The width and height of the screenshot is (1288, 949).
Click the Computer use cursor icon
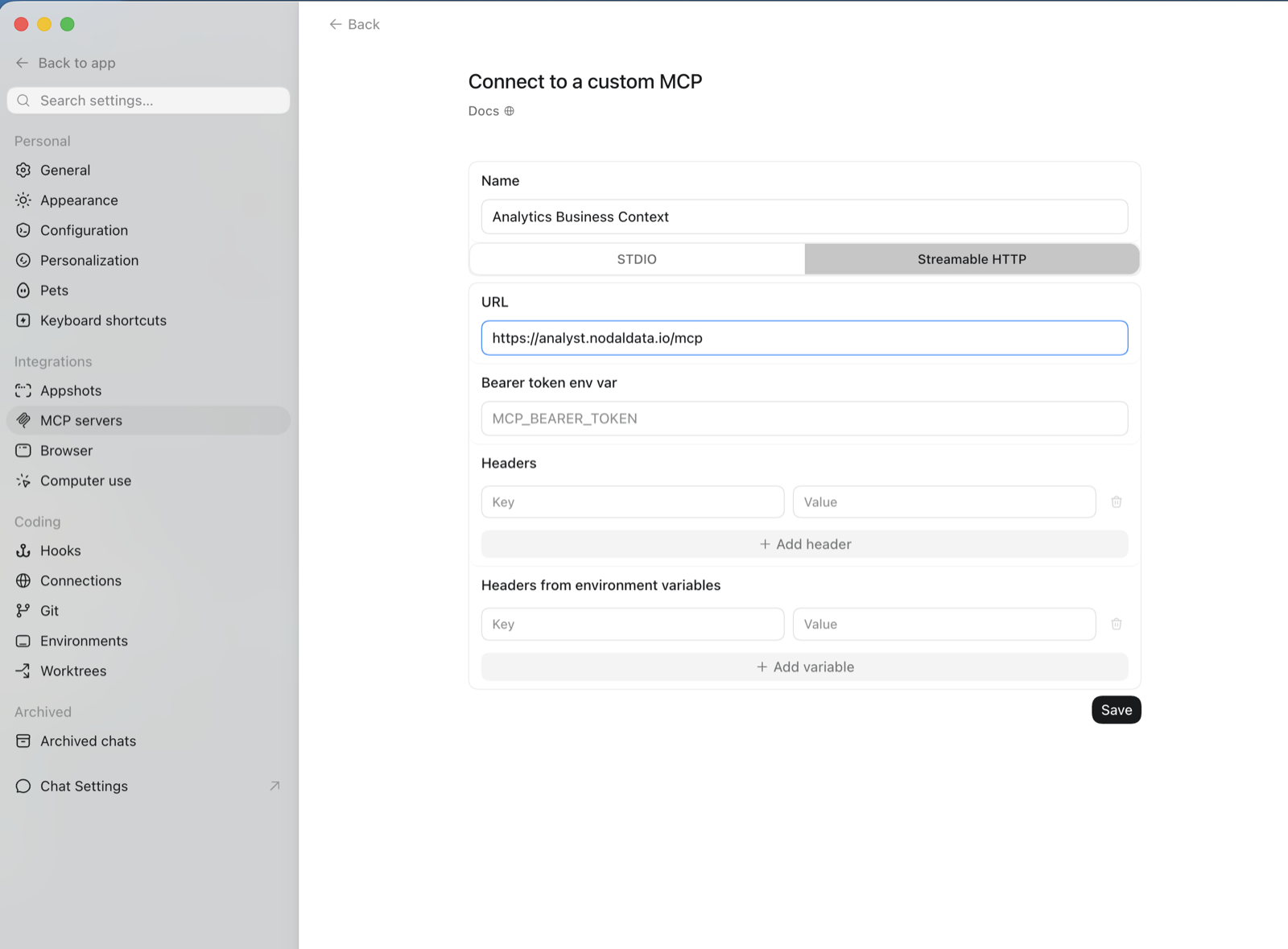pyautogui.click(x=23, y=481)
